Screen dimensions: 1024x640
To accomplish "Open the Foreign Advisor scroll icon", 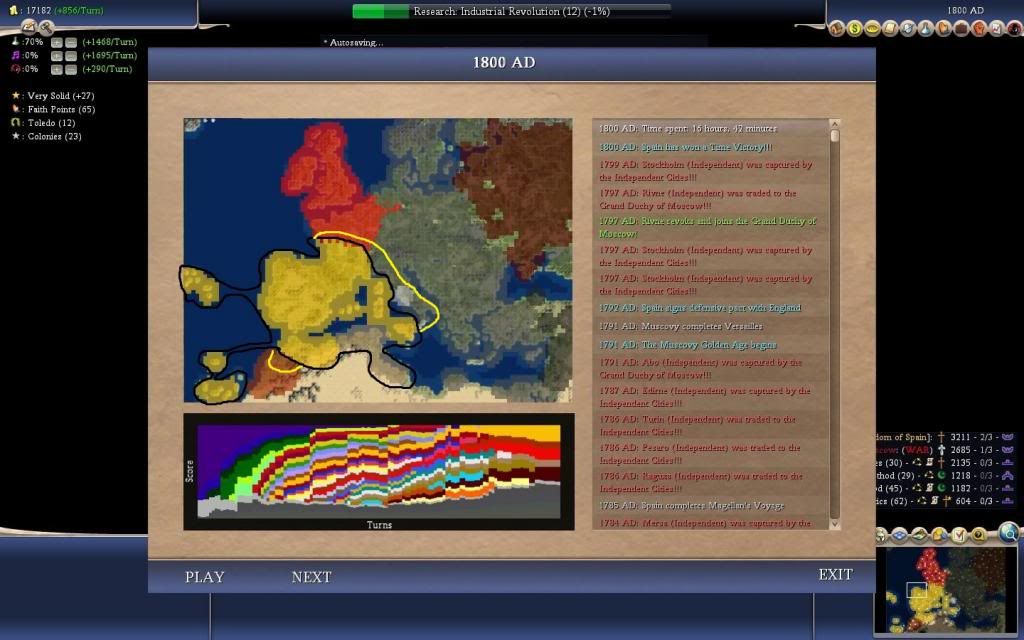I will coord(890,28).
